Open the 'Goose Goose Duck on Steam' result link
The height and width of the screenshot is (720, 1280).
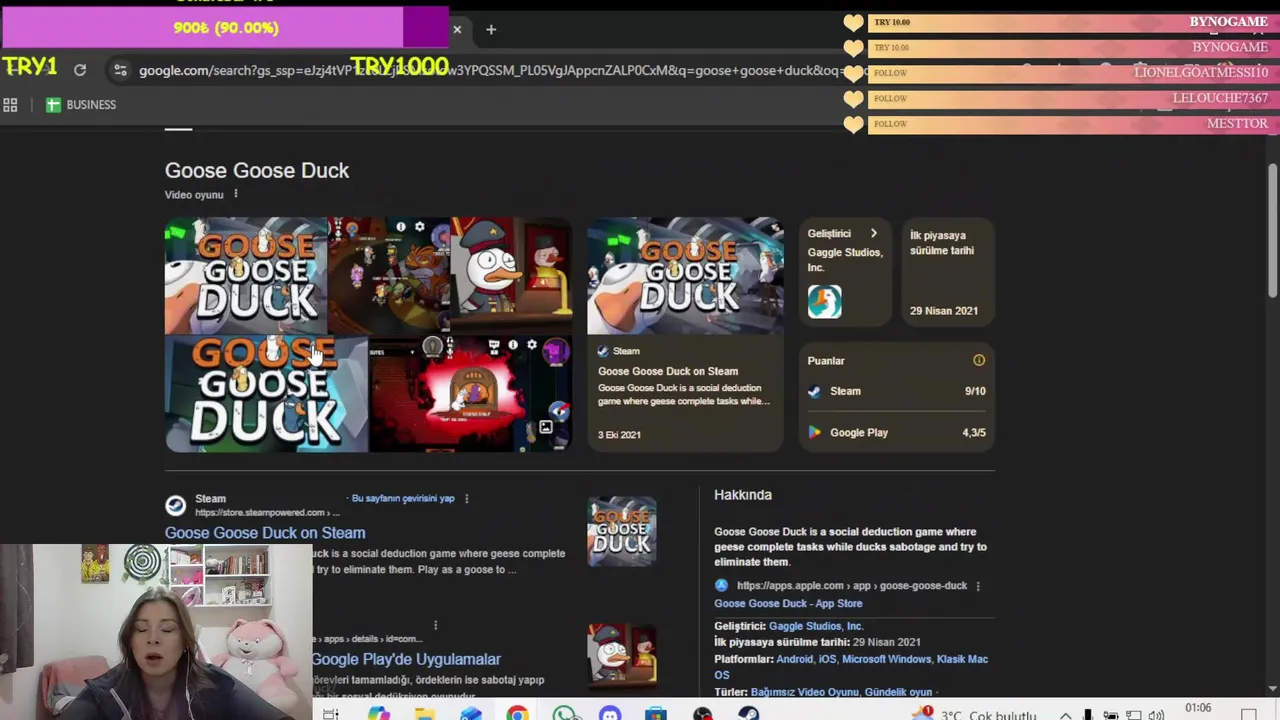(265, 533)
